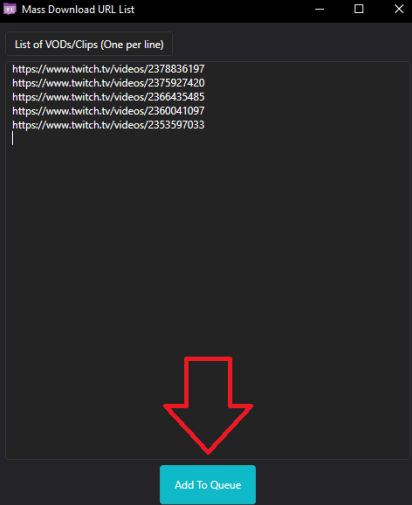This screenshot has width=412, height=505.
Task: Click the Add To Queue button
Action: (x=208, y=484)
